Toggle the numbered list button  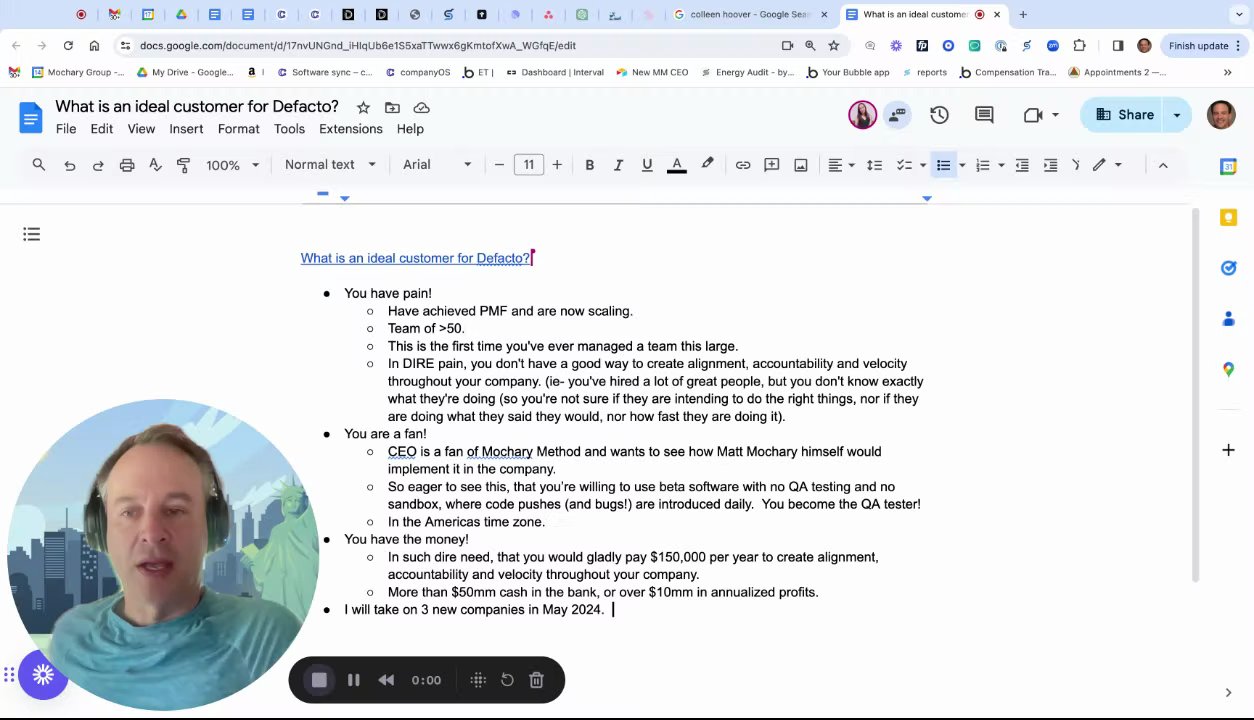coord(983,165)
